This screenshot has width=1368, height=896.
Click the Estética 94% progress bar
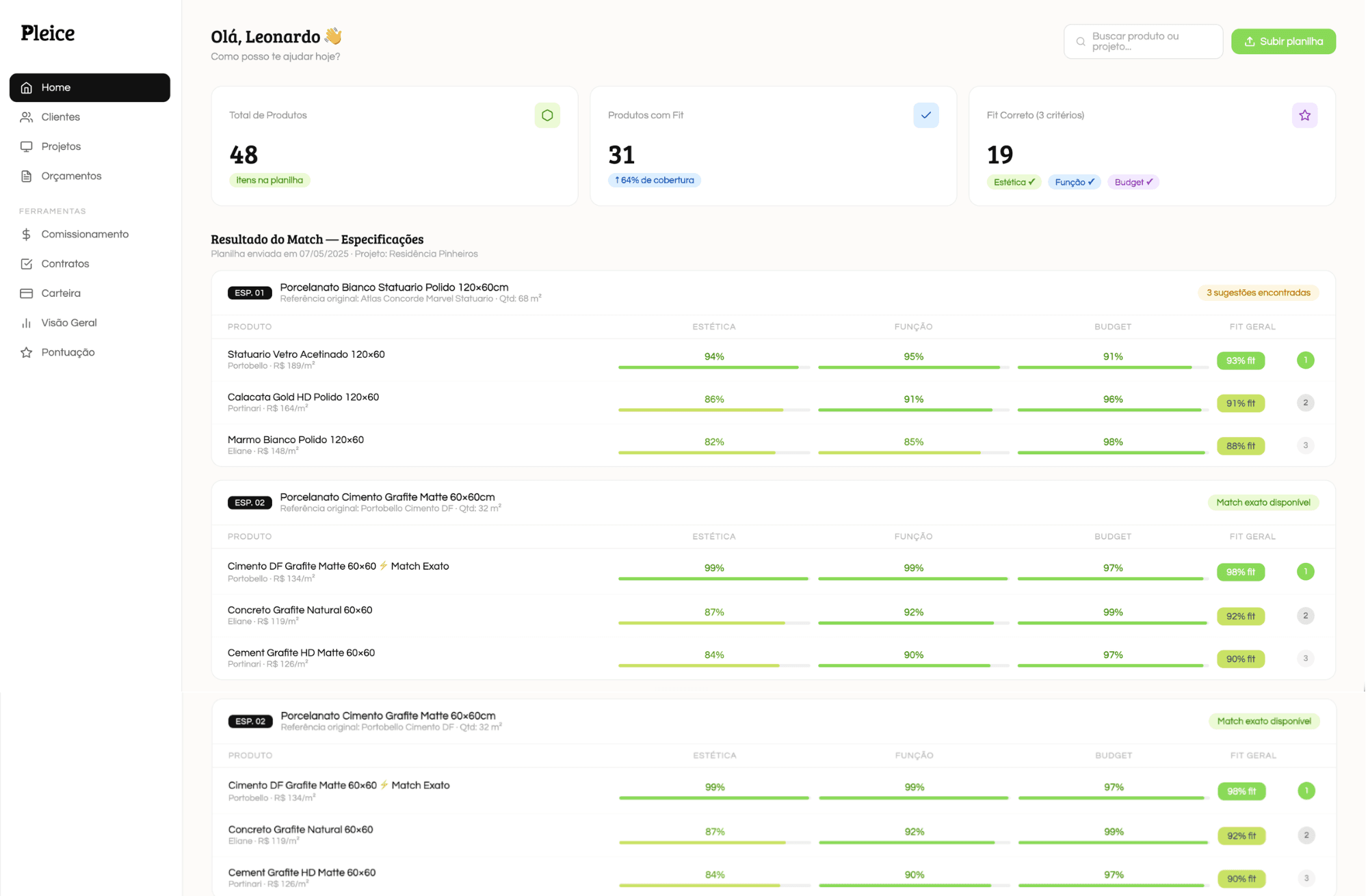(x=713, y=367)
